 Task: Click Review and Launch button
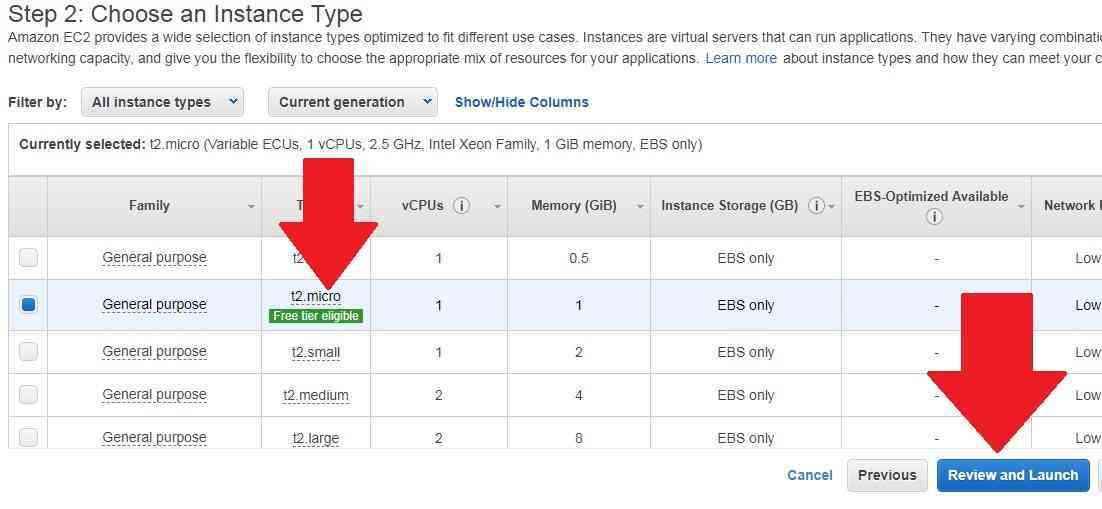pos(1013,475)
